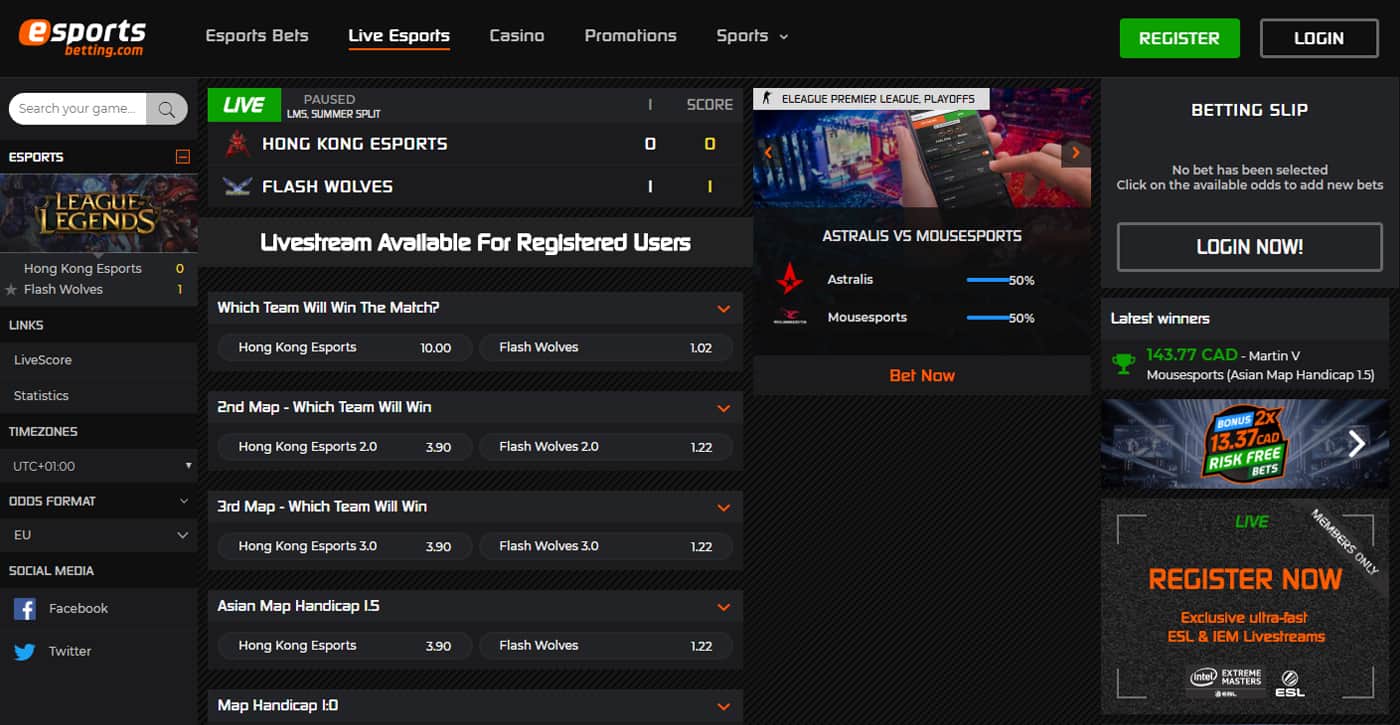This screenshot has height=725, width=1400.
Task: Click the Astralis team logo
Action: (790, 280)
